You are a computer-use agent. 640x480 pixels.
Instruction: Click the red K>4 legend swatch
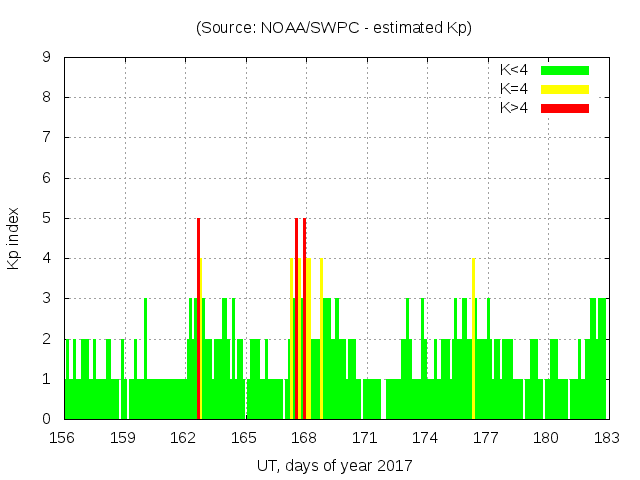click(x=565, y=108)
